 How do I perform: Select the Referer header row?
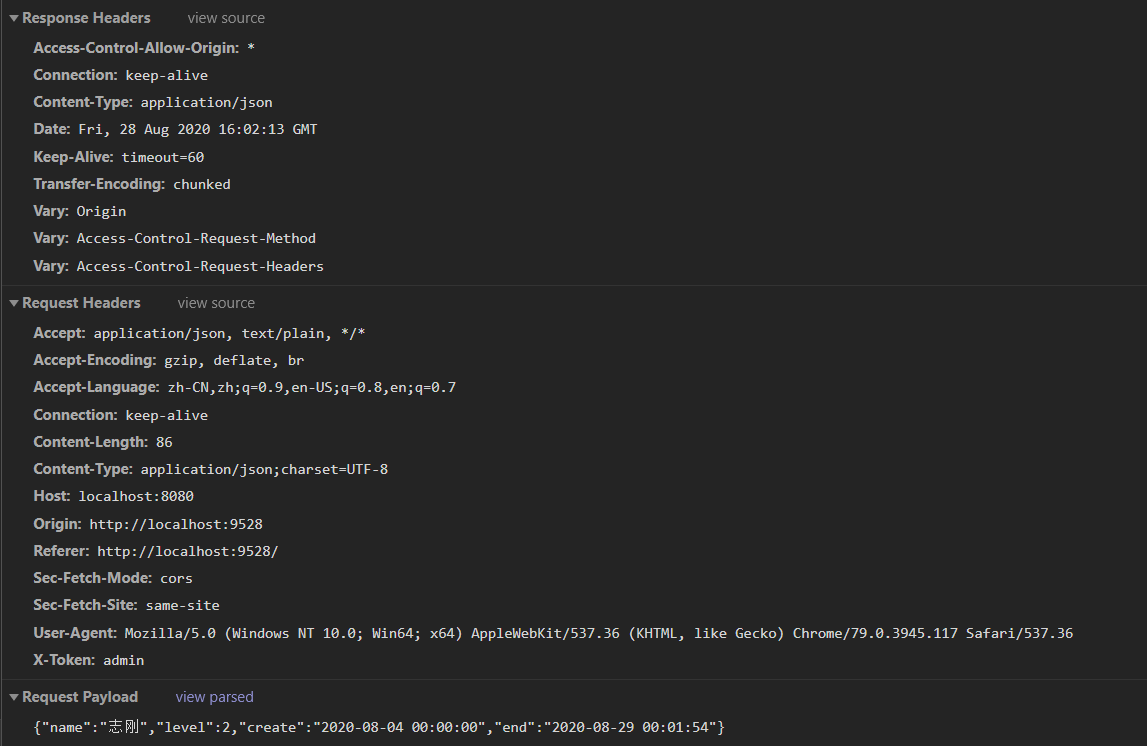click(156, 551)
